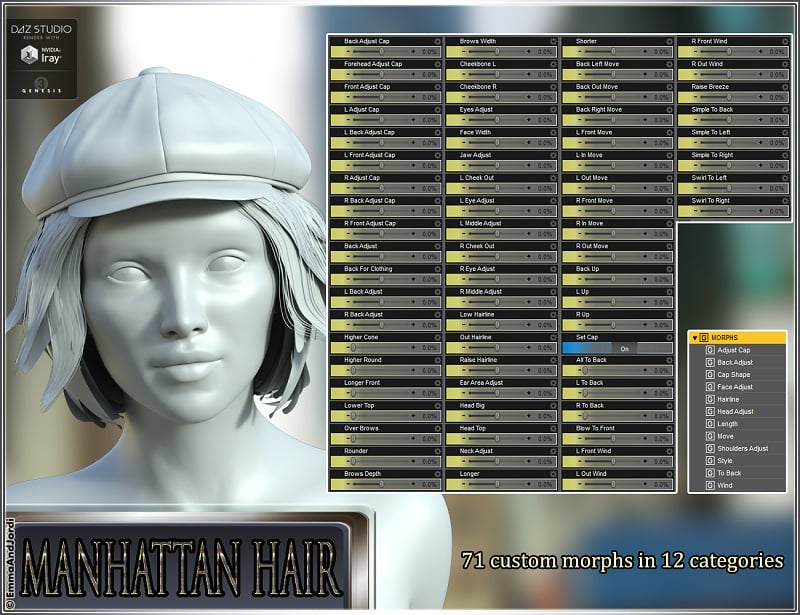The height and width of the screenshot is (615, 800).
Task: Click the Back For Clothing value field
Action: coord(430,280)
